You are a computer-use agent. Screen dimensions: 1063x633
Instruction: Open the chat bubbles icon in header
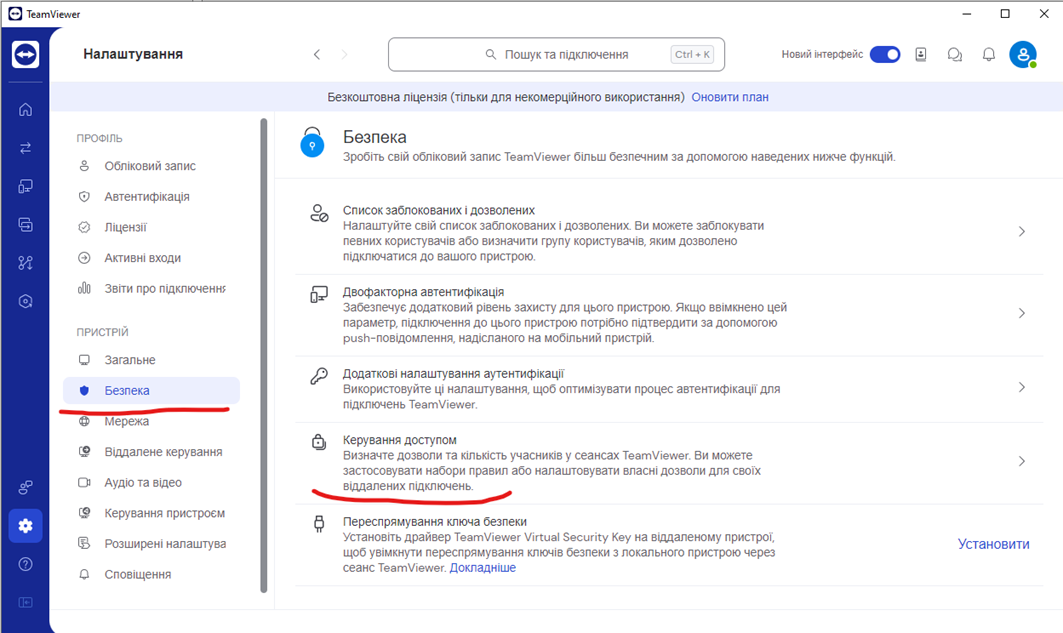pos(954,55)
